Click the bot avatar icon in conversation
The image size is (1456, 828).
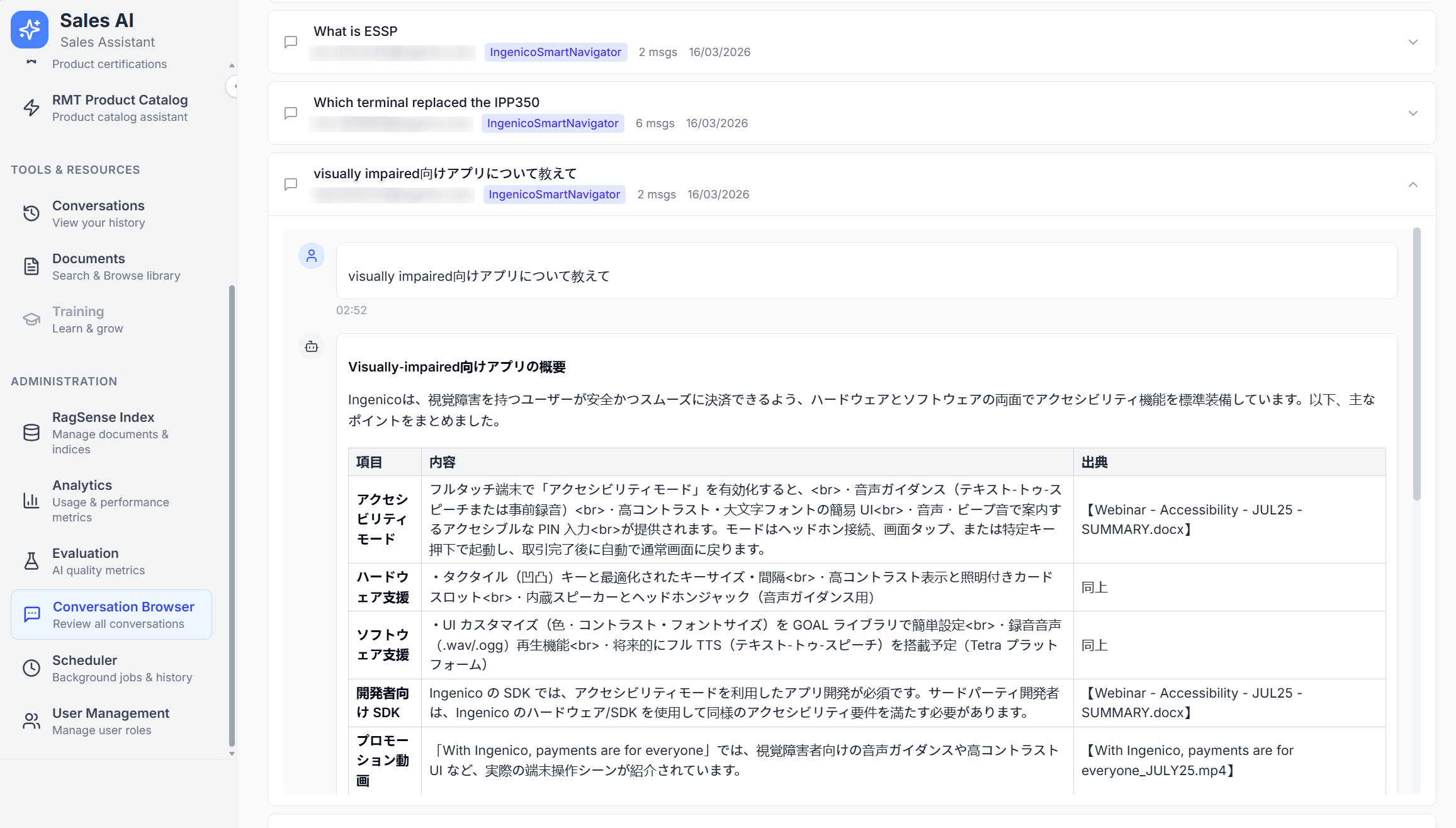312,346
